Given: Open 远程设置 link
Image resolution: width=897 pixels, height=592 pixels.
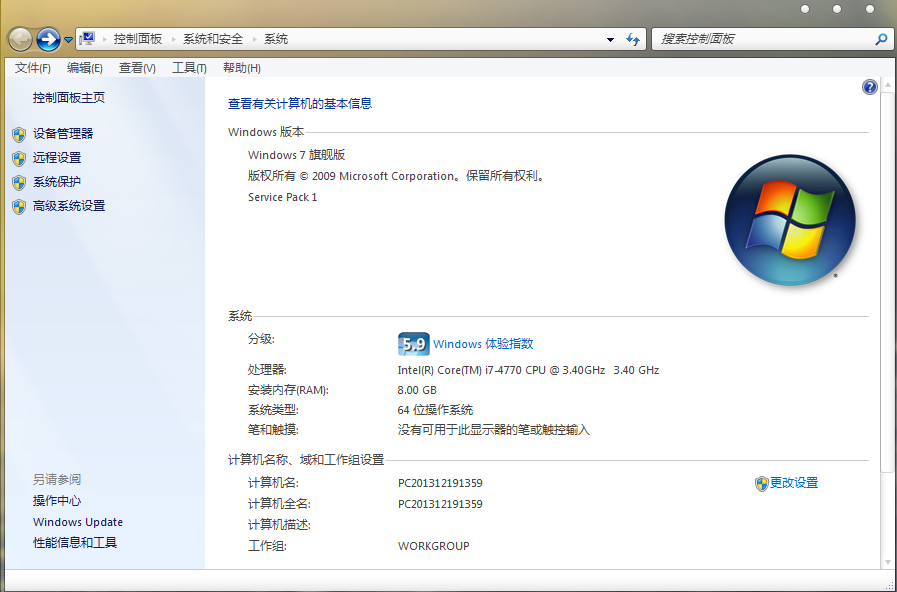Looking at the screenshot, I should [x=57, y=158].
